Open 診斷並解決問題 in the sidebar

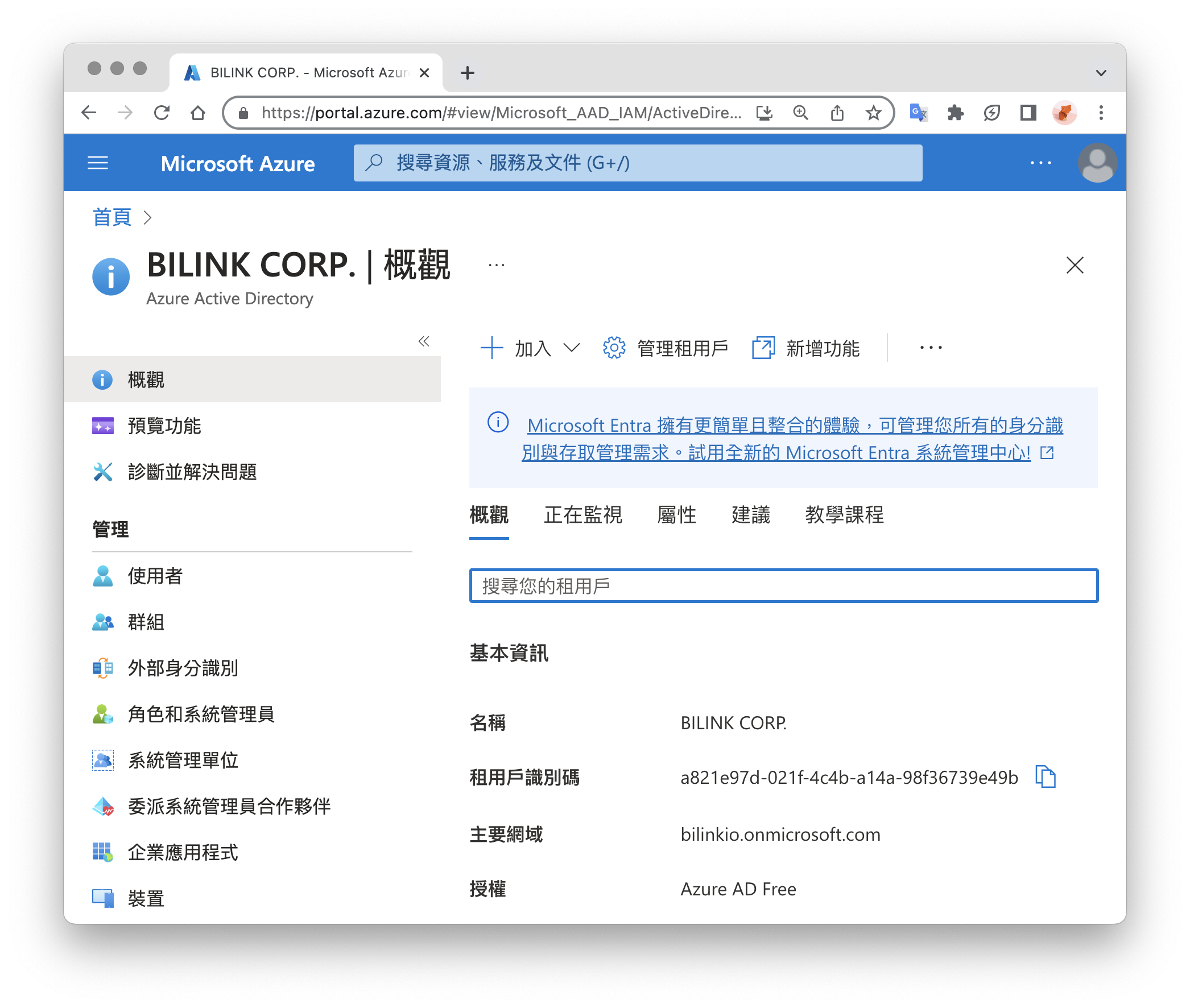click(x=192, y=472)
